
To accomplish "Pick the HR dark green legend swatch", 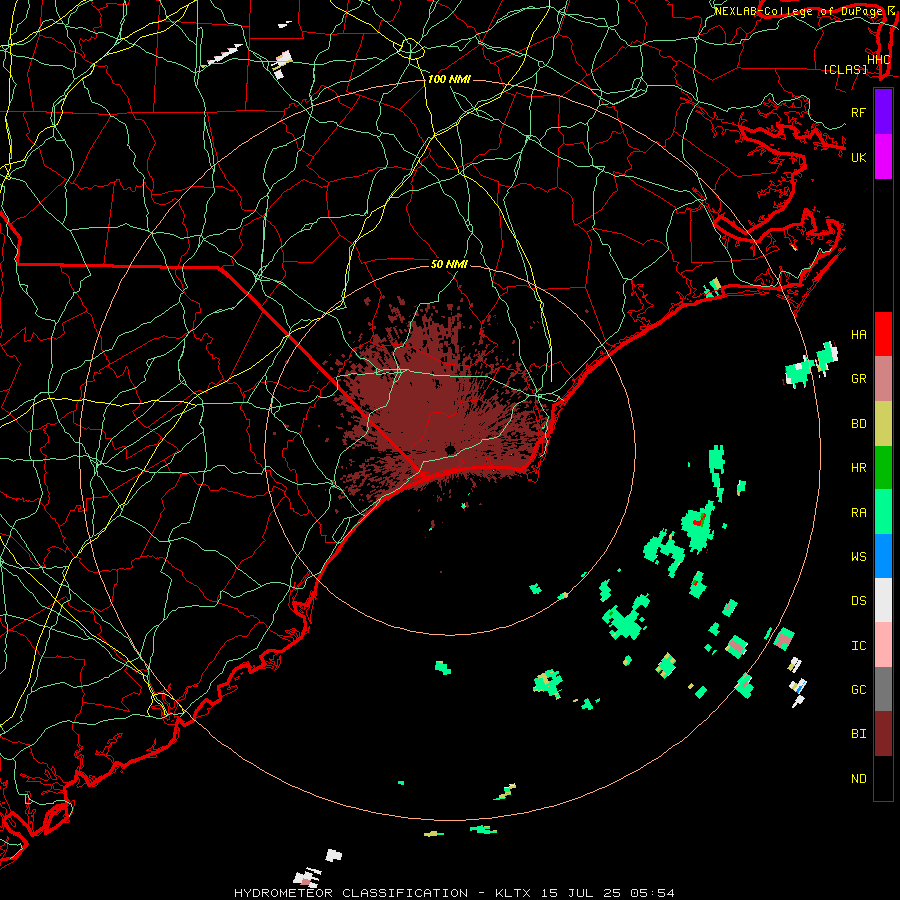I will (x=883, y=468).
